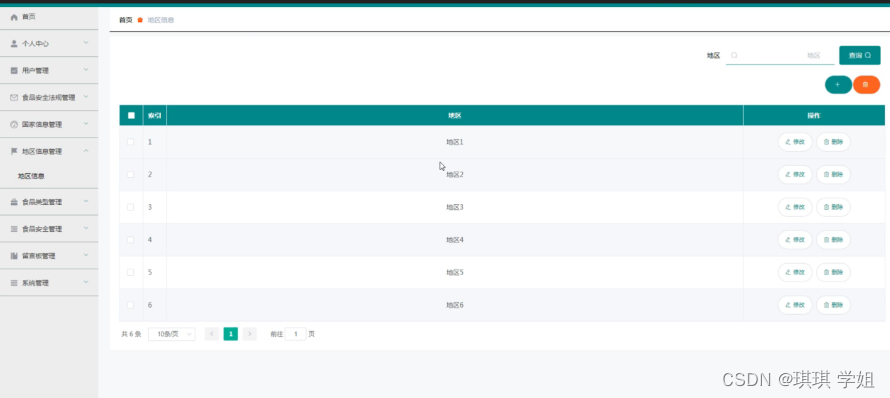Click the home icon beside 首页 in sidebar
The width and height of the screenshot is (890, 398).
pyautogui.click(x=14, y=17)
